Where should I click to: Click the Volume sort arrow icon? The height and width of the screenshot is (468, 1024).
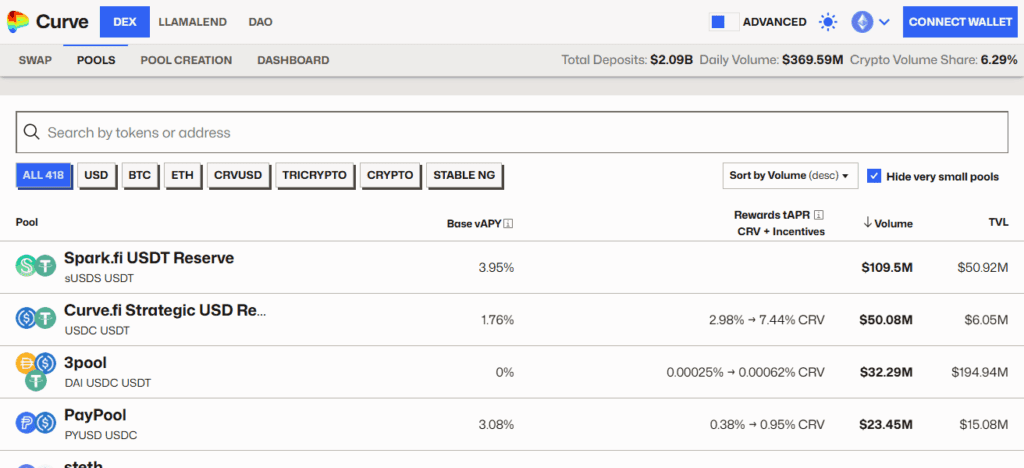point(867,223)
